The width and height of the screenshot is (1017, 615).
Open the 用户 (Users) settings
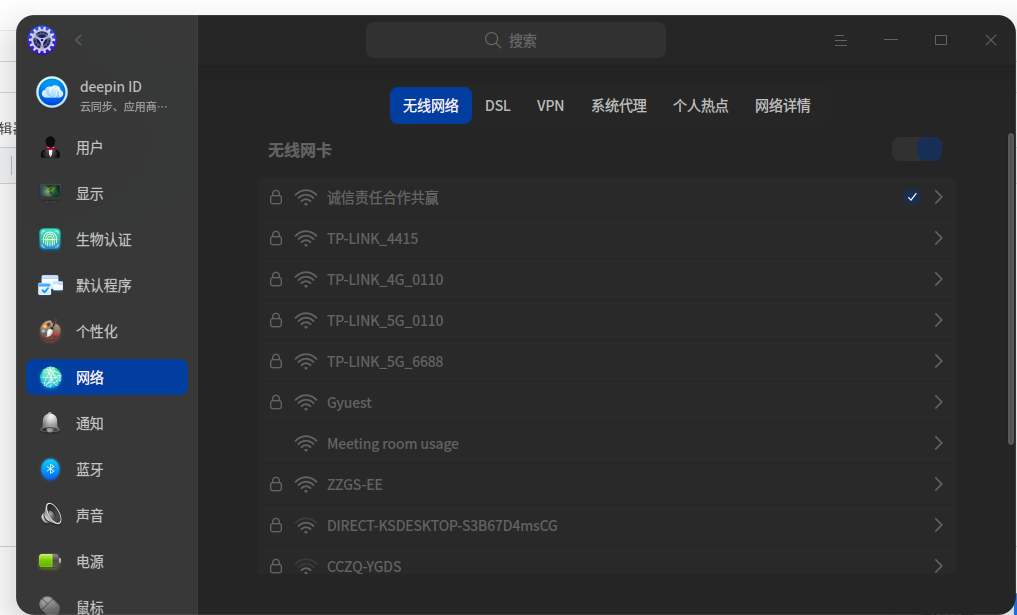pos(107,148)
